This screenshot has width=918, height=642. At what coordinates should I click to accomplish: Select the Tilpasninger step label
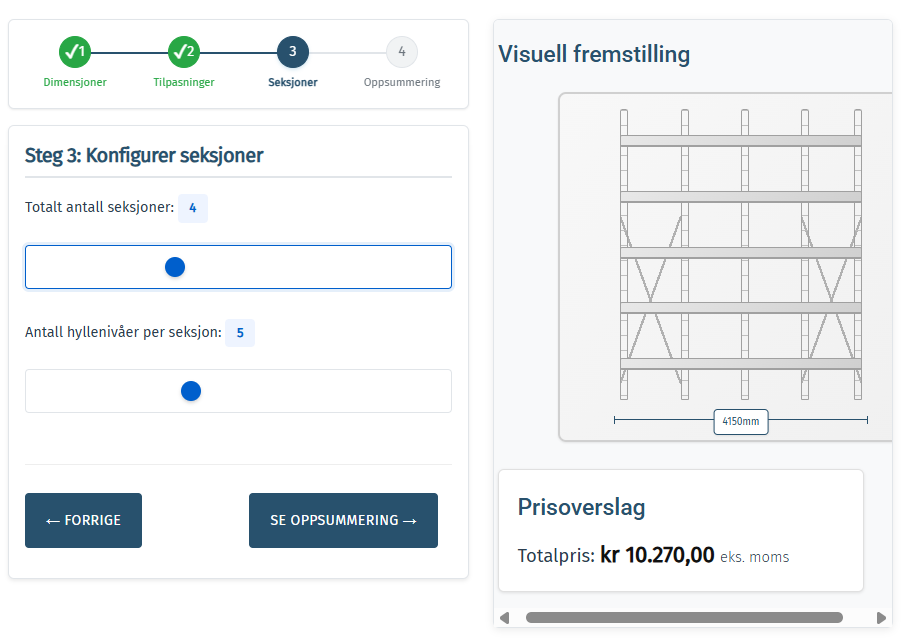tap(184, 82)
